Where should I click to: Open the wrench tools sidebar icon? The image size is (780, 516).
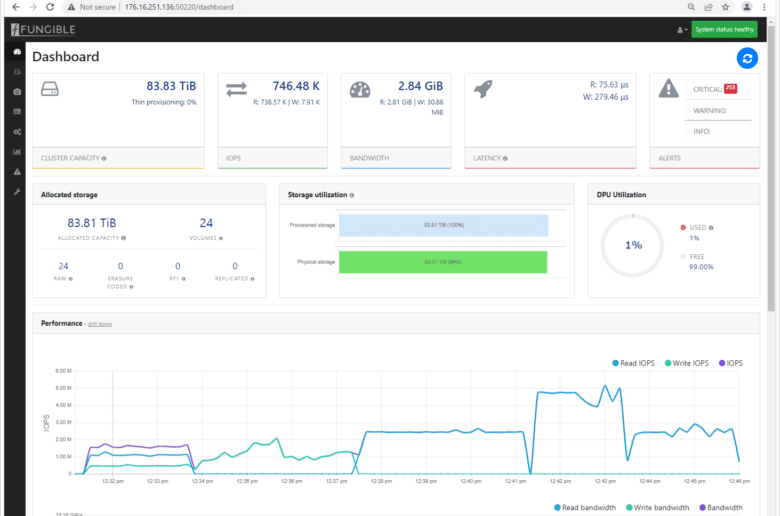[x=17, y=192]
